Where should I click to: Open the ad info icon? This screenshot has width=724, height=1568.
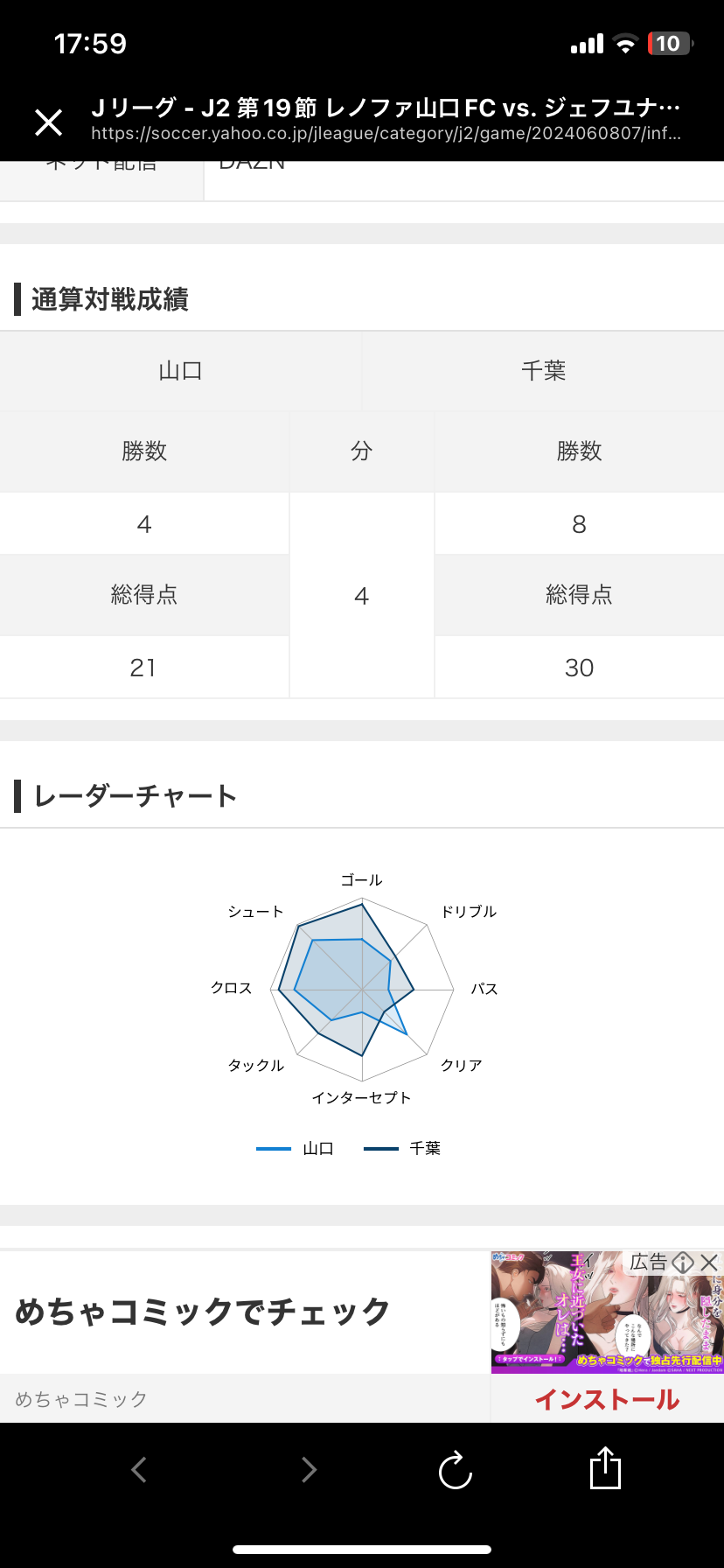click(684, 1262)
